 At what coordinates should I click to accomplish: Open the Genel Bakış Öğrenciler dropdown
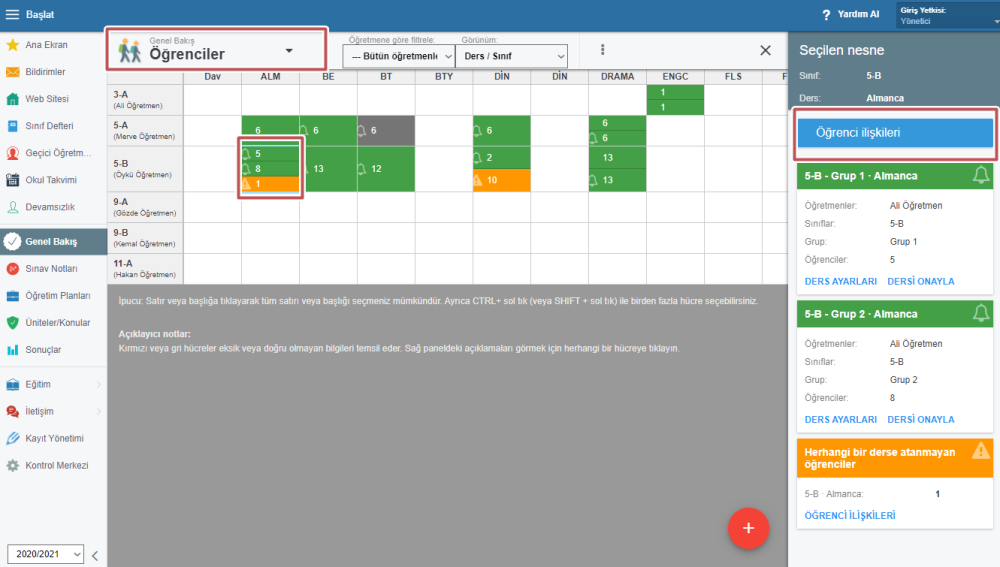click(217, 50)
